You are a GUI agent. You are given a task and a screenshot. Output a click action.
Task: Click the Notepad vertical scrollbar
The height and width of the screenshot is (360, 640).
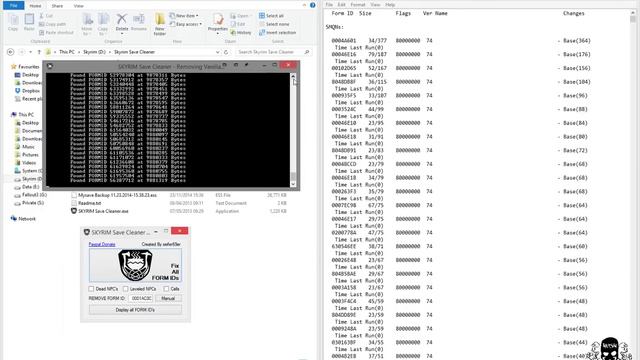pos(633,184)
